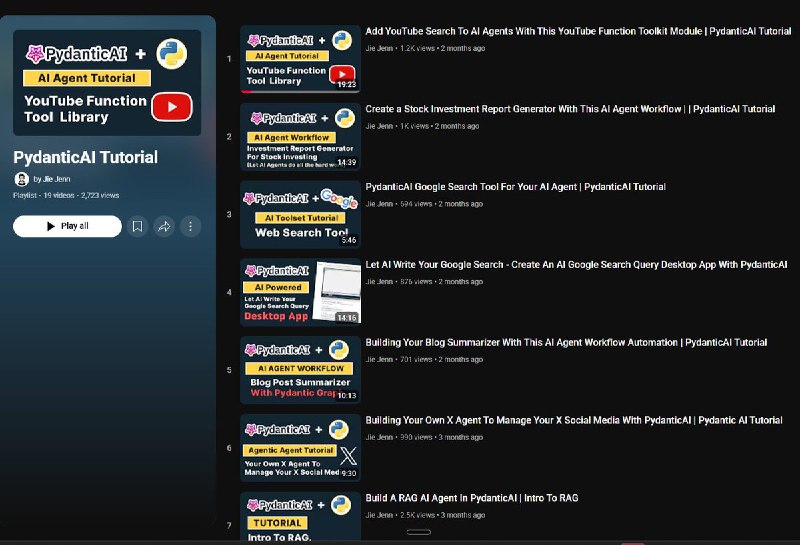The height and width of the screenshot is (545, 800).
Task: Open the Blog Post Summarizer video thumbnail
Action: point(301,370)
